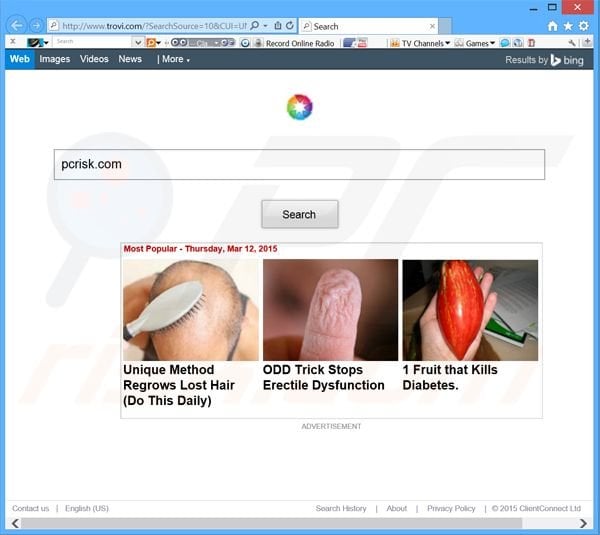The image size is (600, 535).
Task: Click the compatibility view icon beside Refresh
Action: point(278,26)
